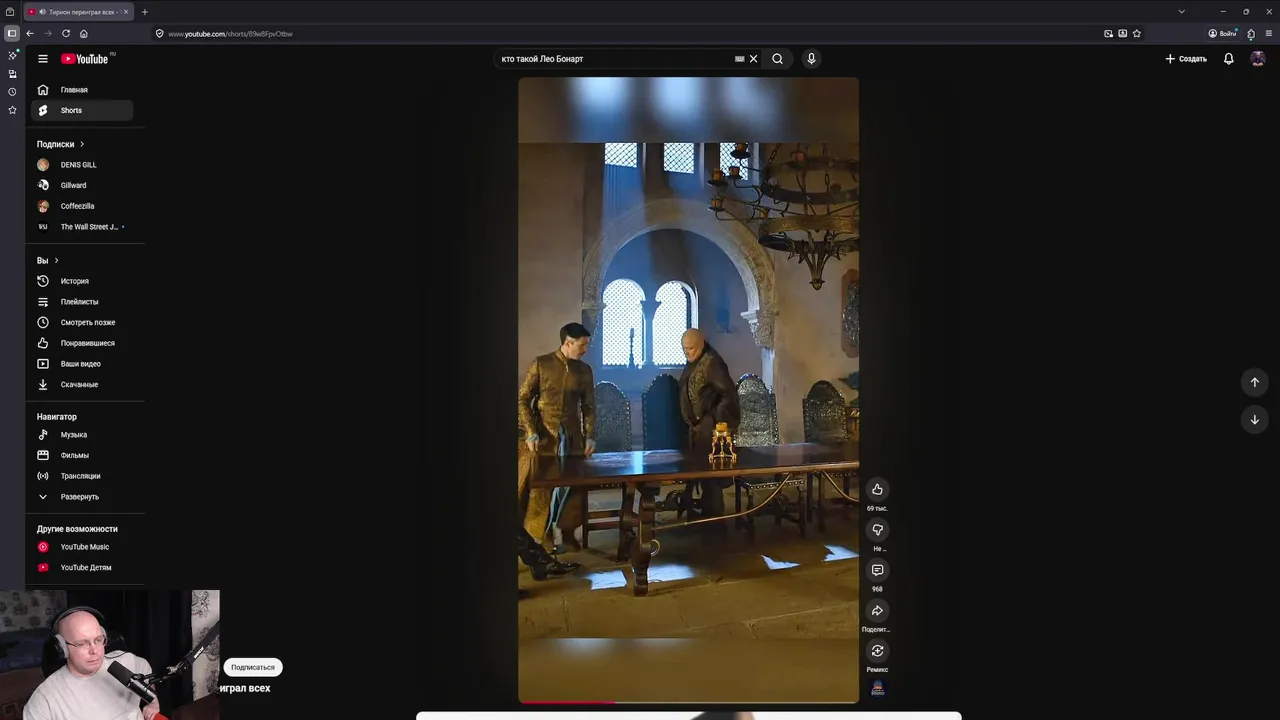Open The Wall Street Journal channel
Viewport: 1280px width, 720px height.
[80, 227]
